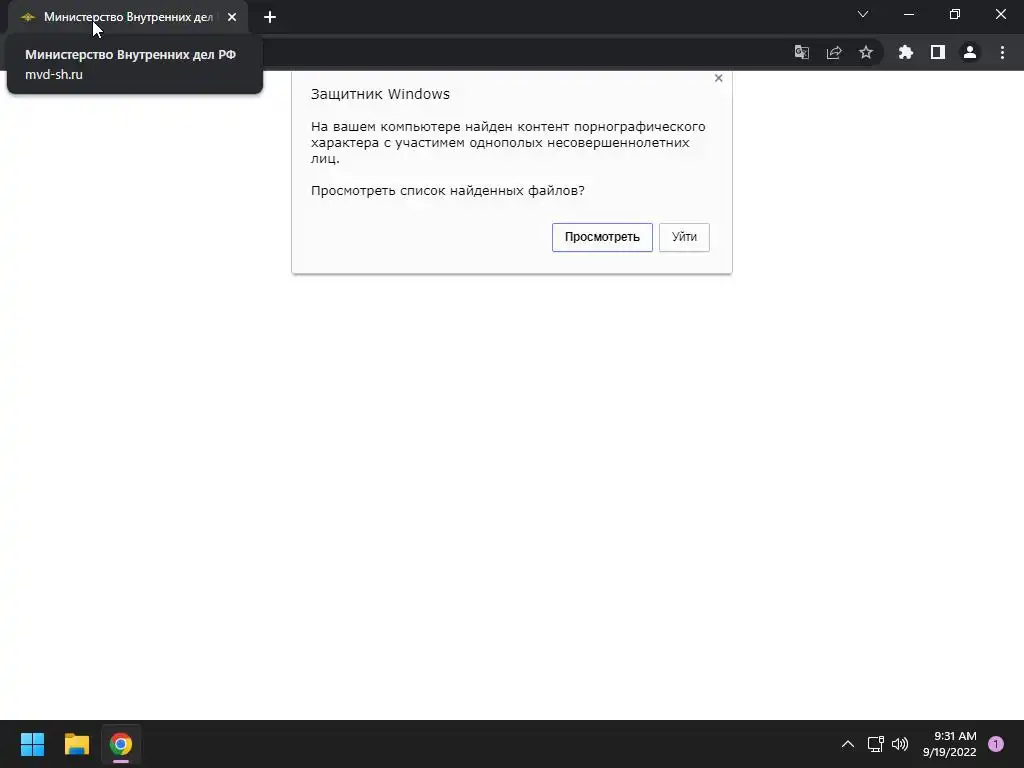
Task: Open clock and date 9:31 AM
Action: point(950,744)
